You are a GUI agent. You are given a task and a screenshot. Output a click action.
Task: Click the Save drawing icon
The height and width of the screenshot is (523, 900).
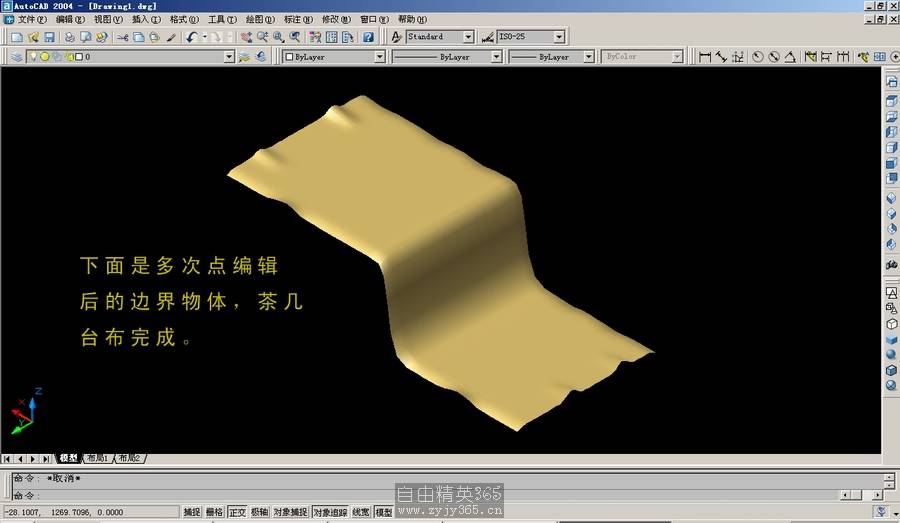[x=48, y=37]
